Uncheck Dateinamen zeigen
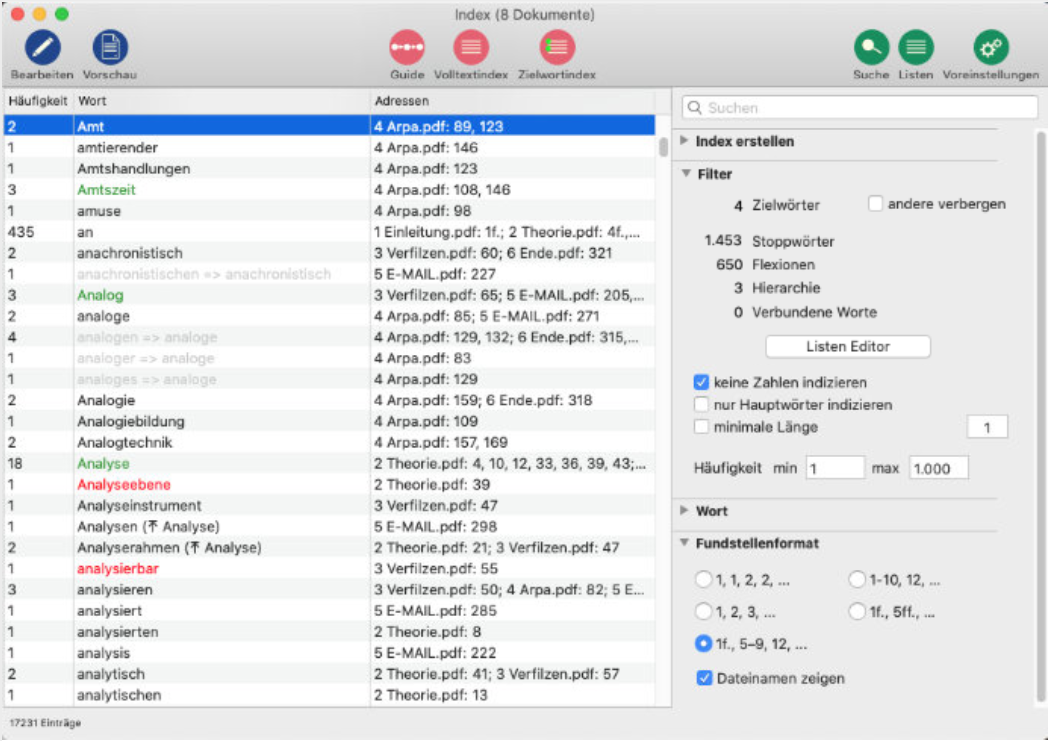This screenshot has width=1048, height=741. tap(704, 678)
